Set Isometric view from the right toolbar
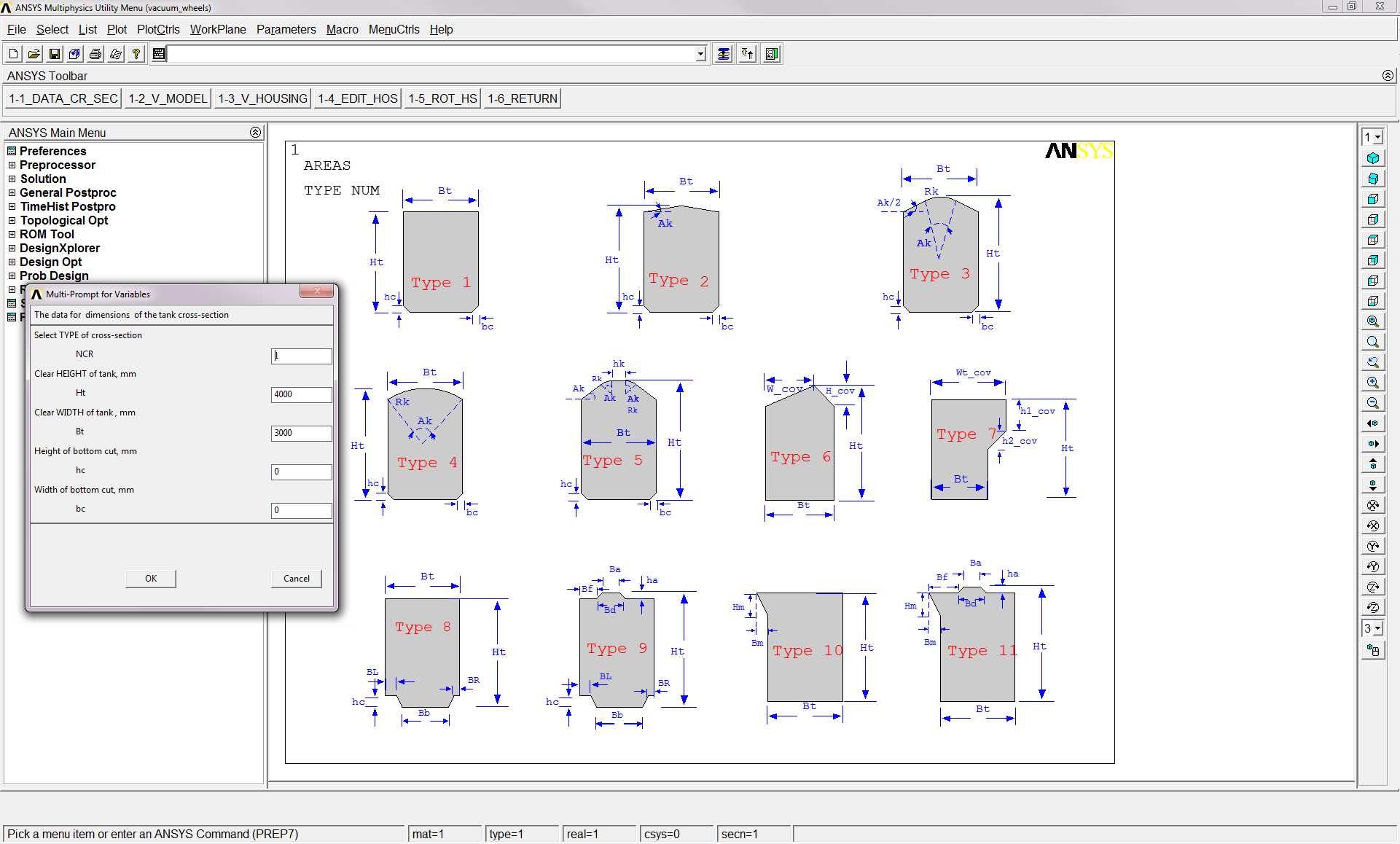 1373,158
